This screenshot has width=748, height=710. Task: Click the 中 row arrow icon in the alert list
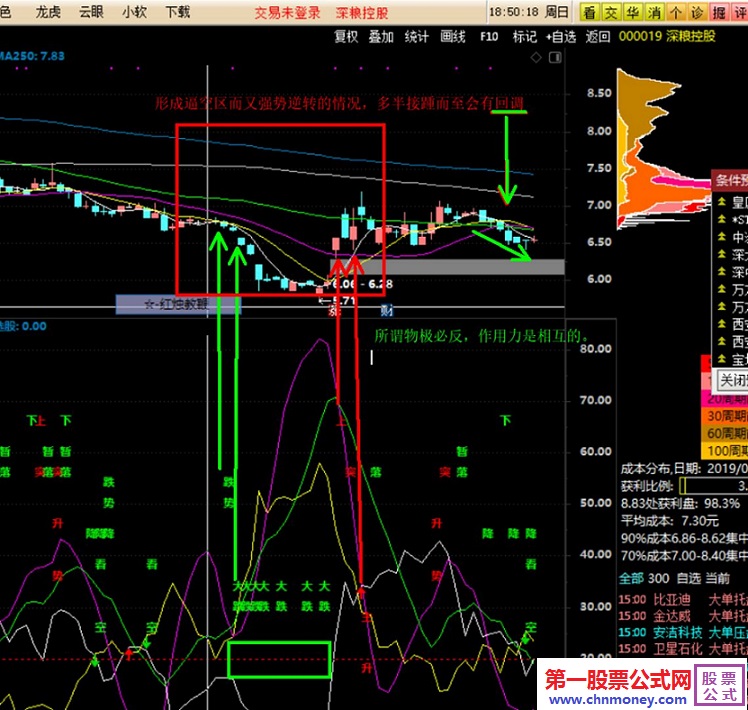tap(722, 237)
